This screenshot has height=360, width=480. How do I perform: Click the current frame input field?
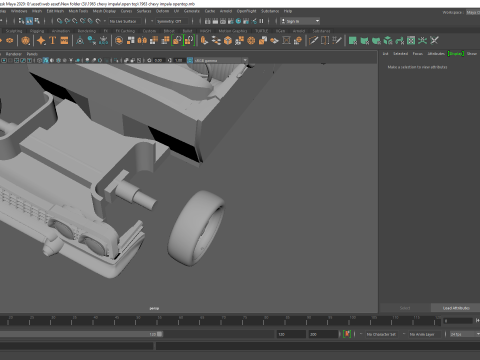(x=458, y=321)
